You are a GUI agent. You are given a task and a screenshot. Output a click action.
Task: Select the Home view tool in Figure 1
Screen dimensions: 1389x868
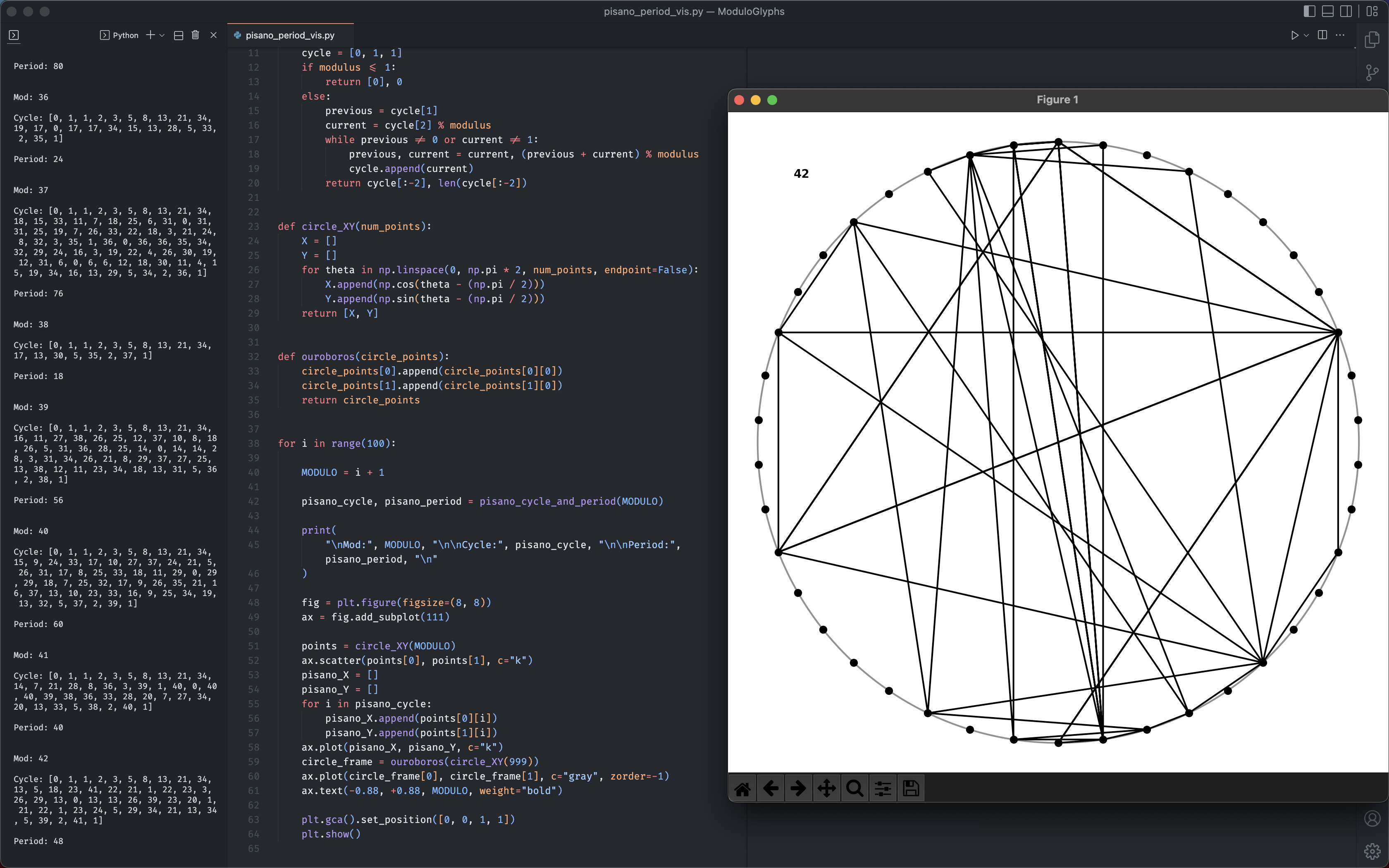point(742,788)
